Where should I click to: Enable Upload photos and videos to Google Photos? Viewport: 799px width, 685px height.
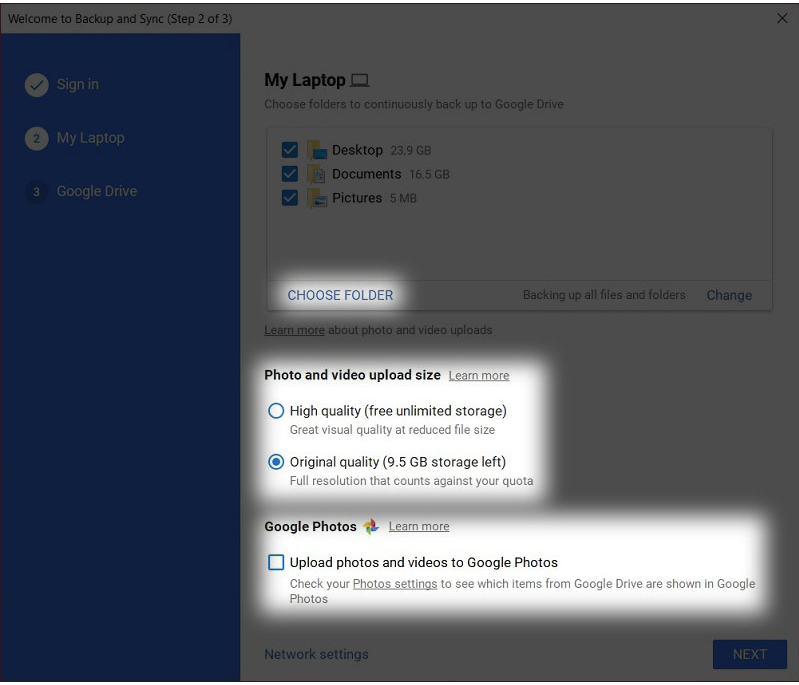276,562
